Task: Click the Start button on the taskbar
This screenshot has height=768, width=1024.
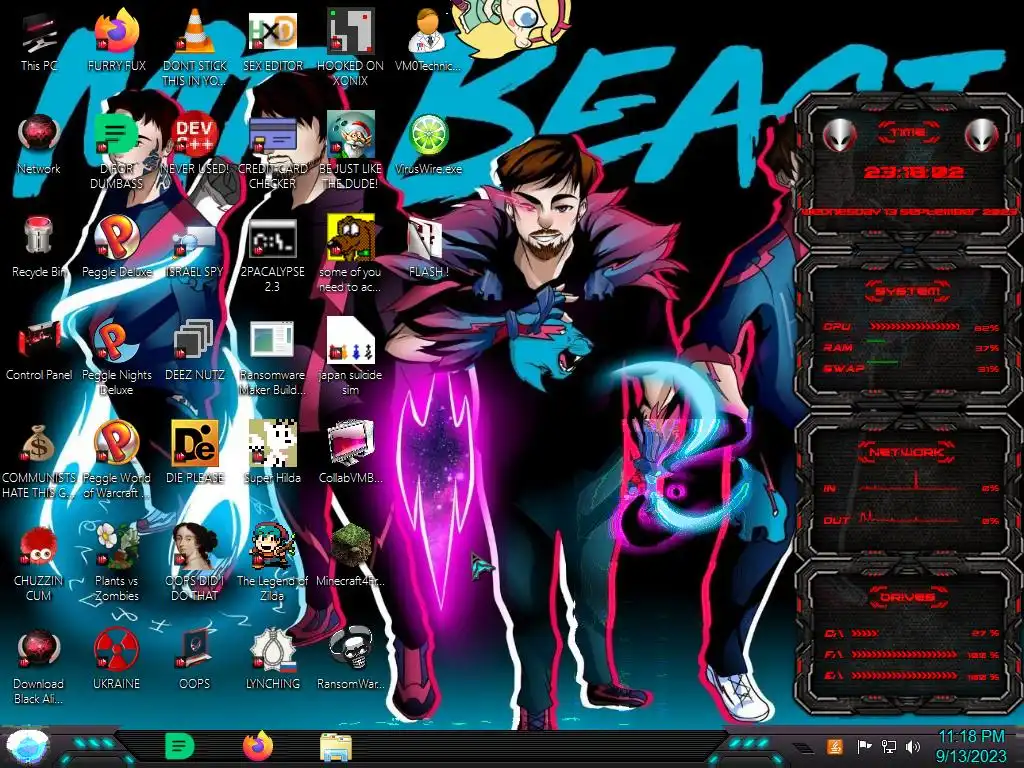Action: click(x=27, y=746)
